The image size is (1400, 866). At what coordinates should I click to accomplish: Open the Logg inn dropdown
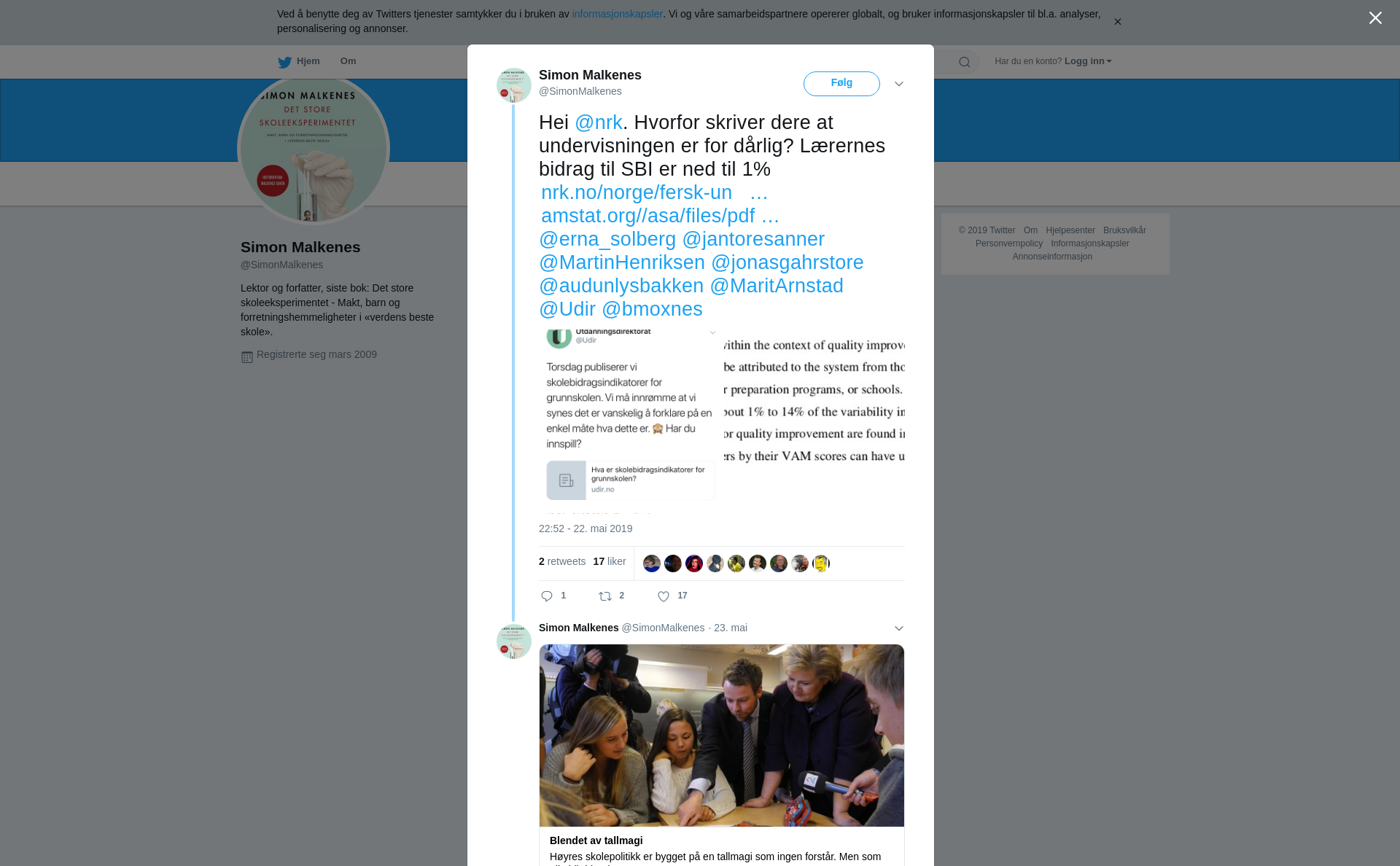click(1088, 61)
